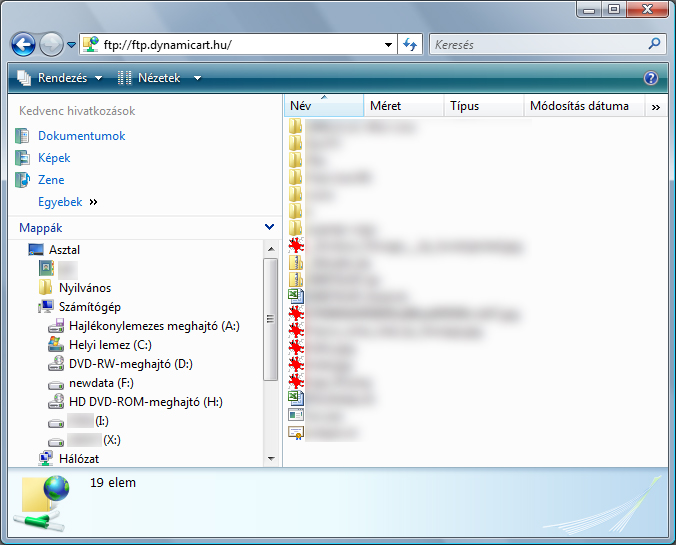Viewport: 676px width, 545px height.
Task: Select the first folder icon in list
Action: [x=295, y=126]
